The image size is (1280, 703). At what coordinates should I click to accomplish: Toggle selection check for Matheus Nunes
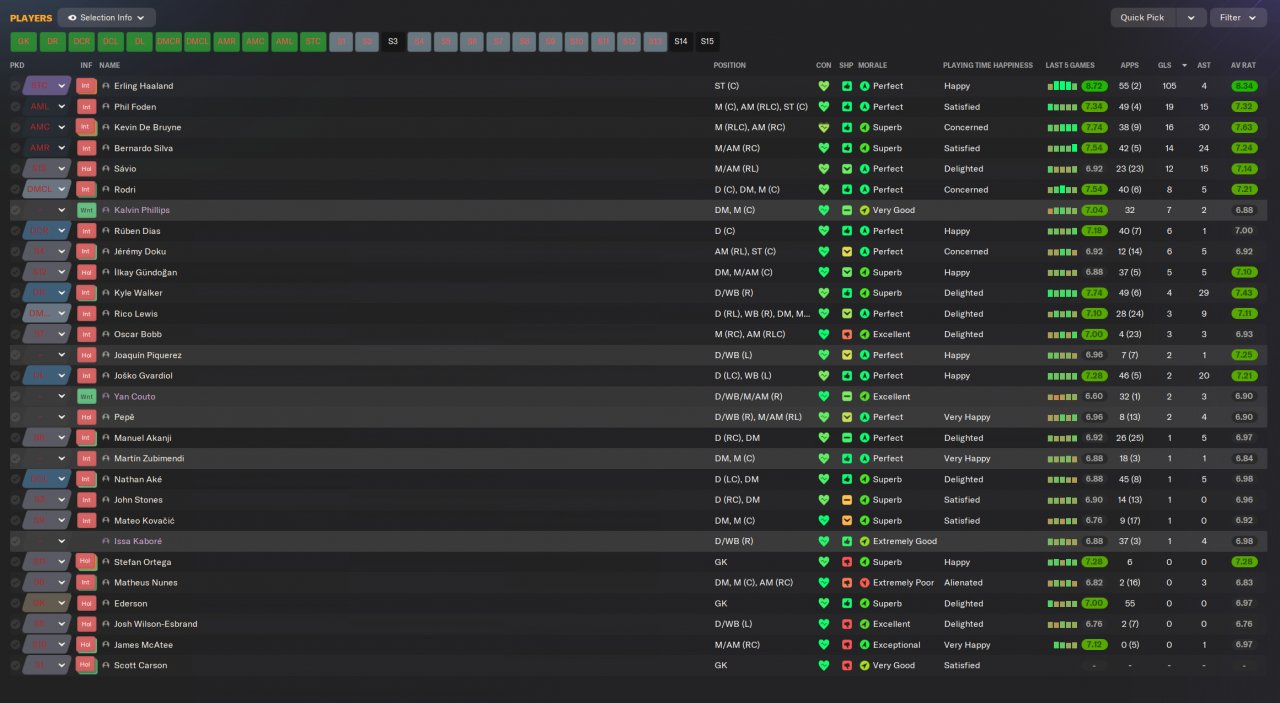(15, 582)
